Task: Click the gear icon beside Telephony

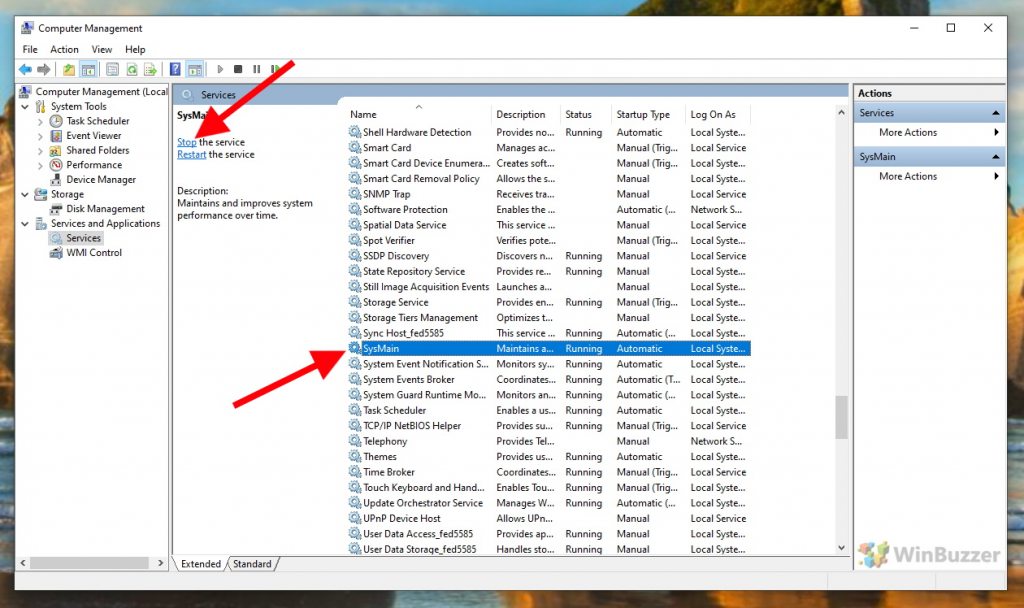Action: click(x=355, y=441)
